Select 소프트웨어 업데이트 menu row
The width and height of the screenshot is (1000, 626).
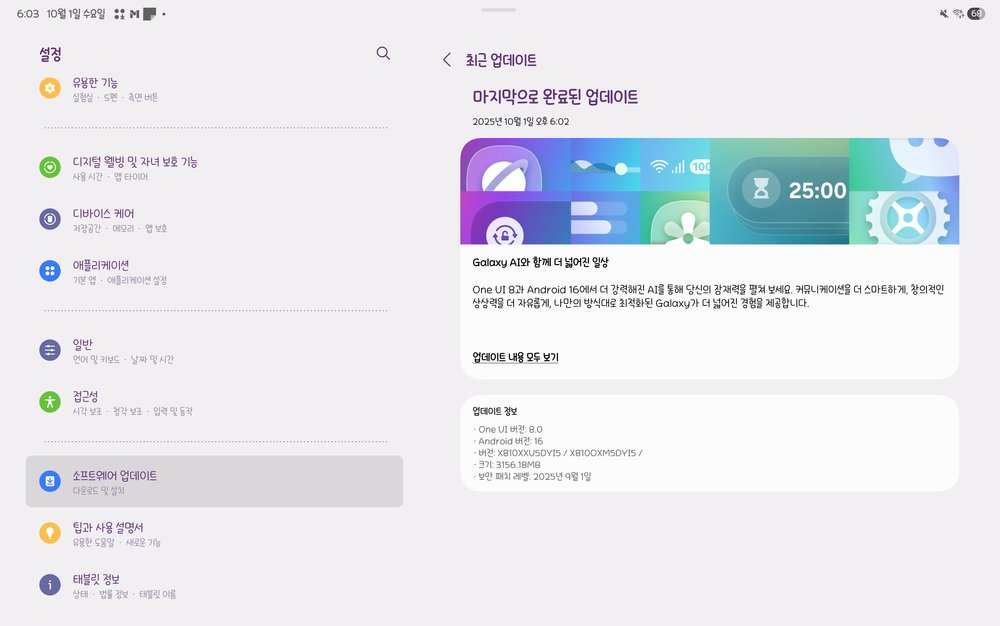214,481
